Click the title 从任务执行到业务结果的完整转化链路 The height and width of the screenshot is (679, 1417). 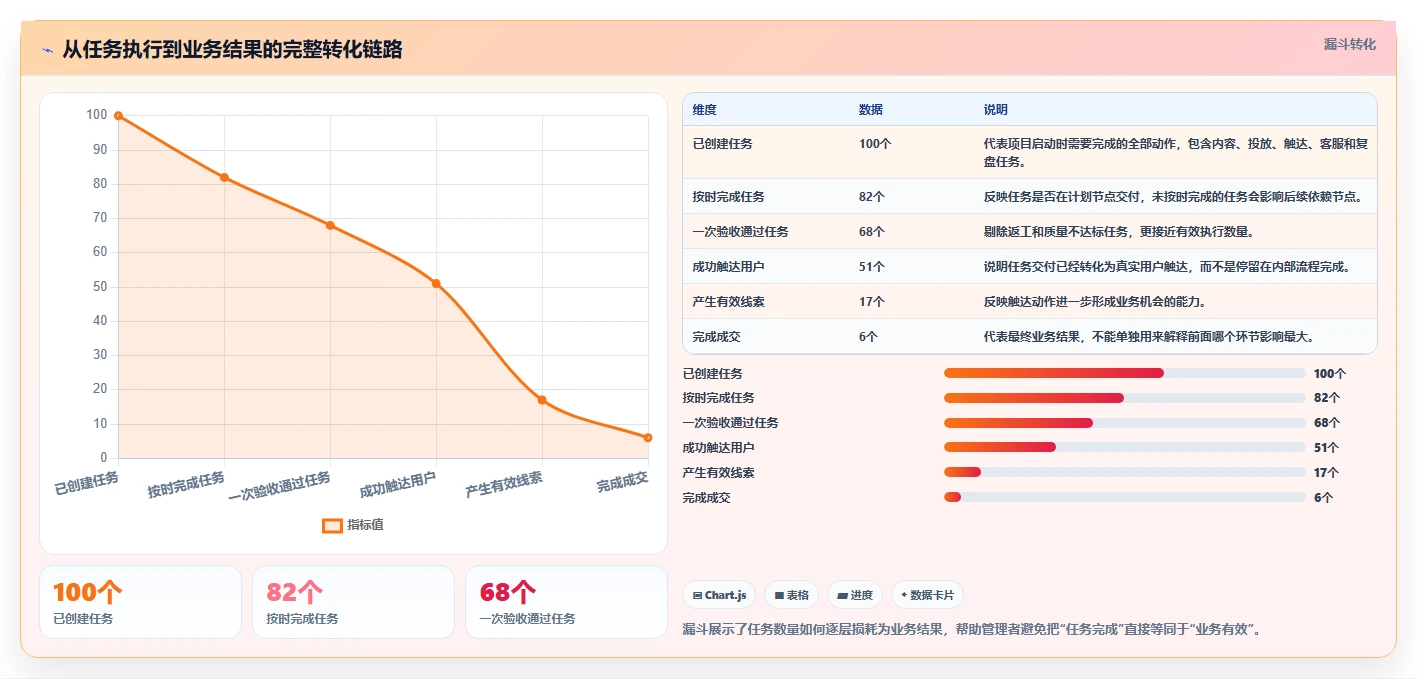[232, 49]
